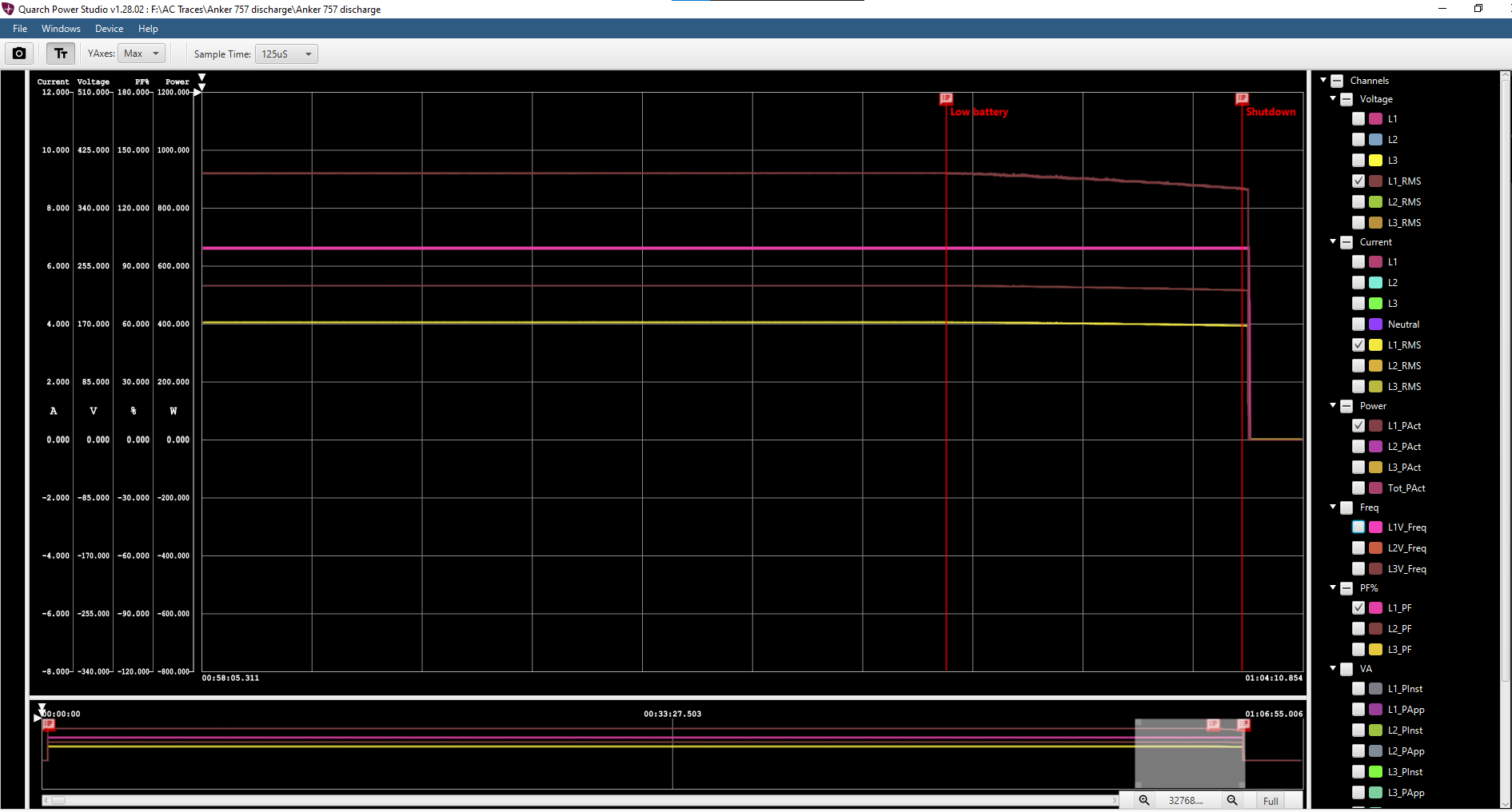Enable the Tot_PAct checkbox
Screen dimensions: 1512x812
[x=1358, y=488]
